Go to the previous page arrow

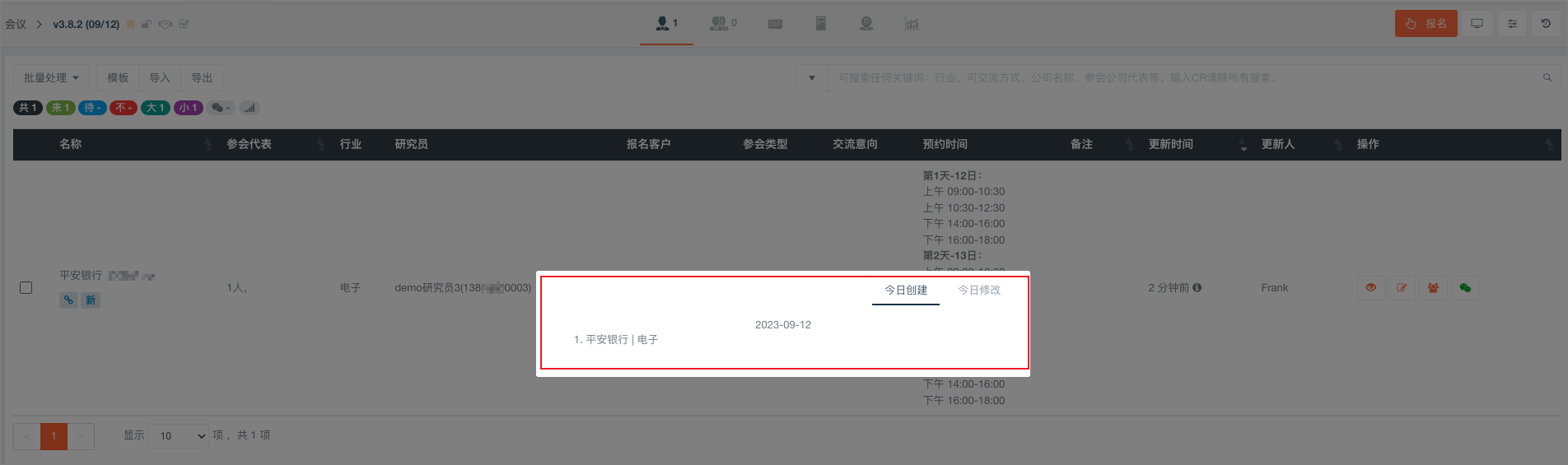tap(27, 436)
